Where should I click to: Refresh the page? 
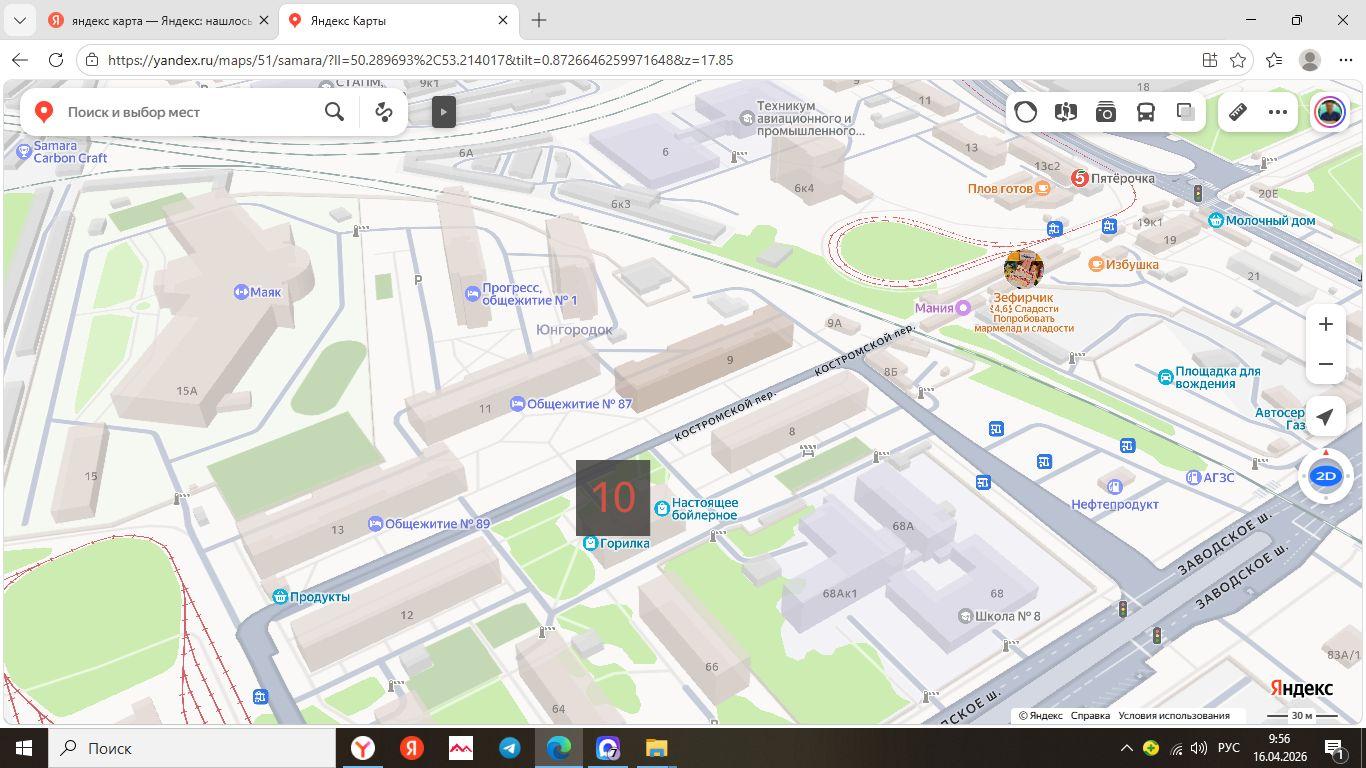(56, 60)
